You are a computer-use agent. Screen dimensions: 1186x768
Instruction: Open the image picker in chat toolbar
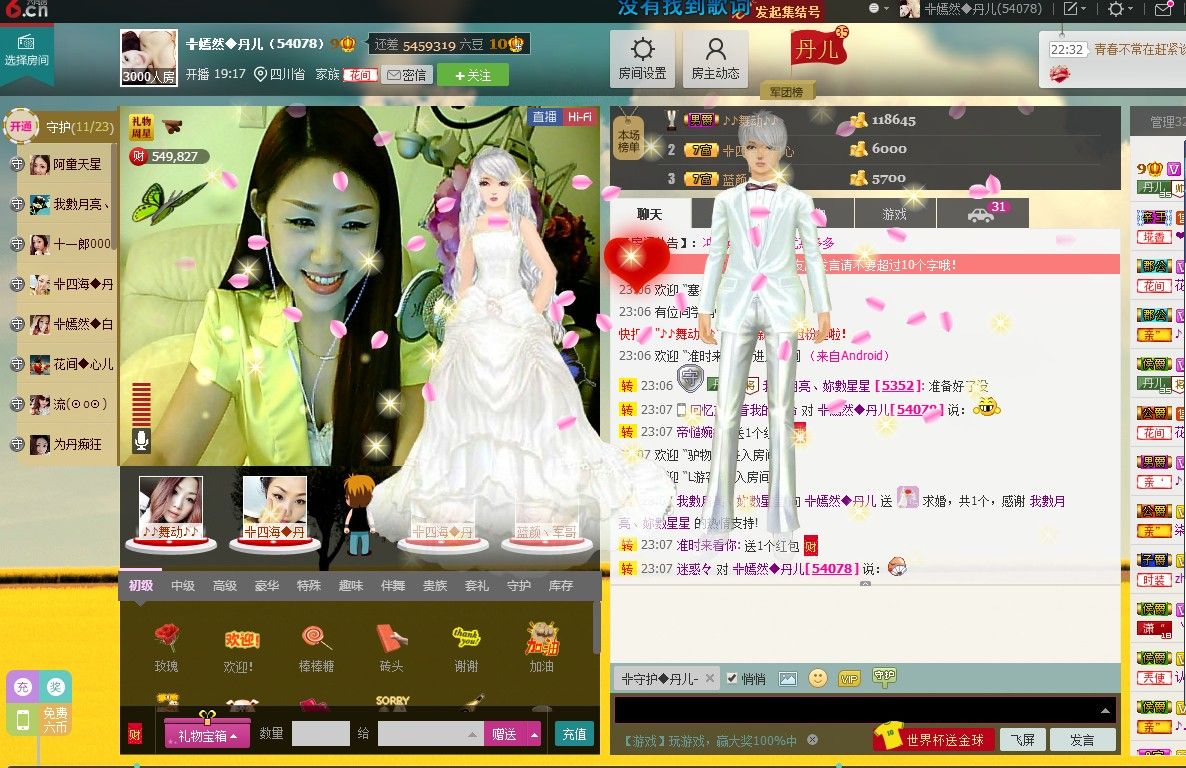coord(787,679)
